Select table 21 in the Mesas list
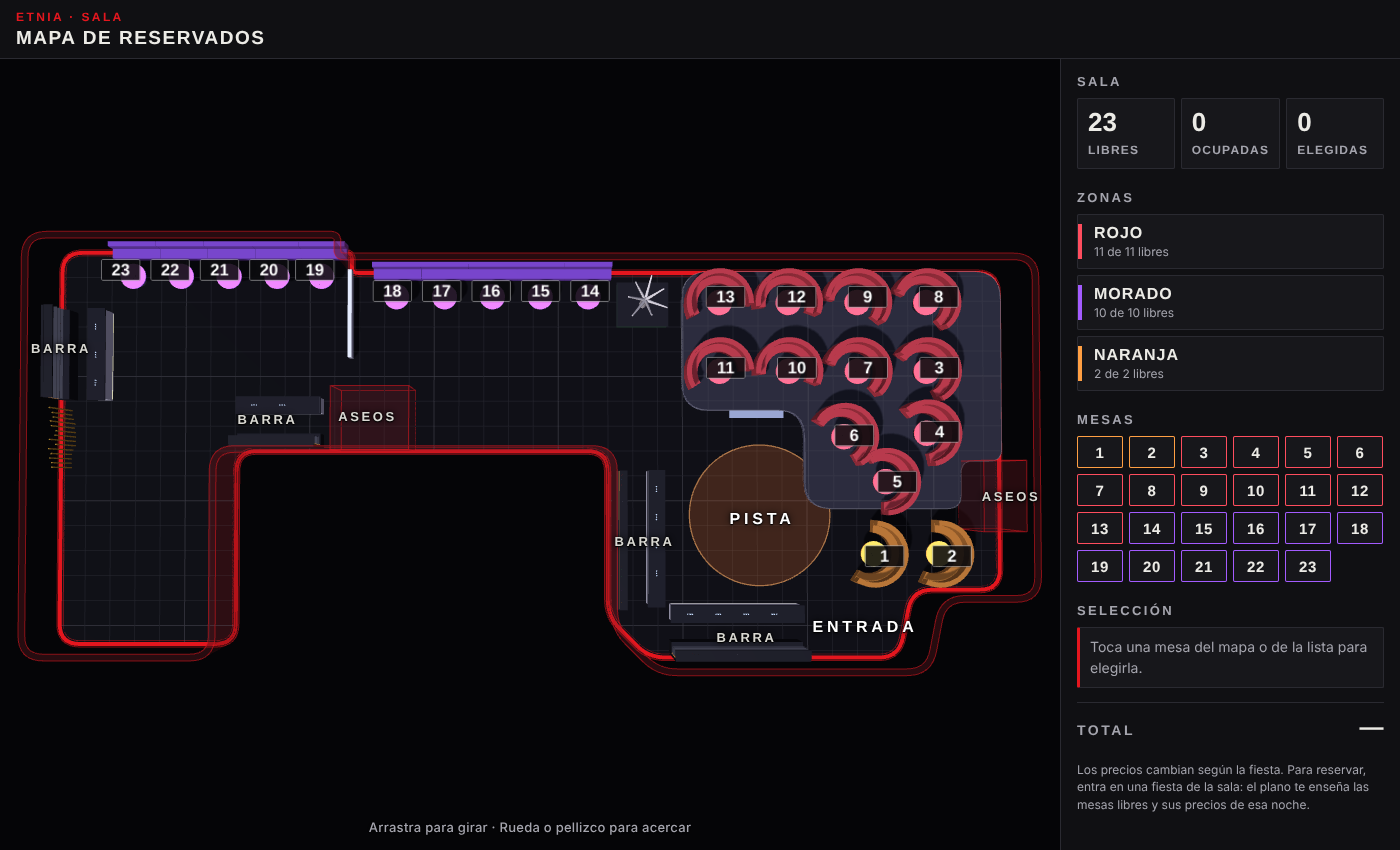 pyautogui.click(x=1204, y=566)
